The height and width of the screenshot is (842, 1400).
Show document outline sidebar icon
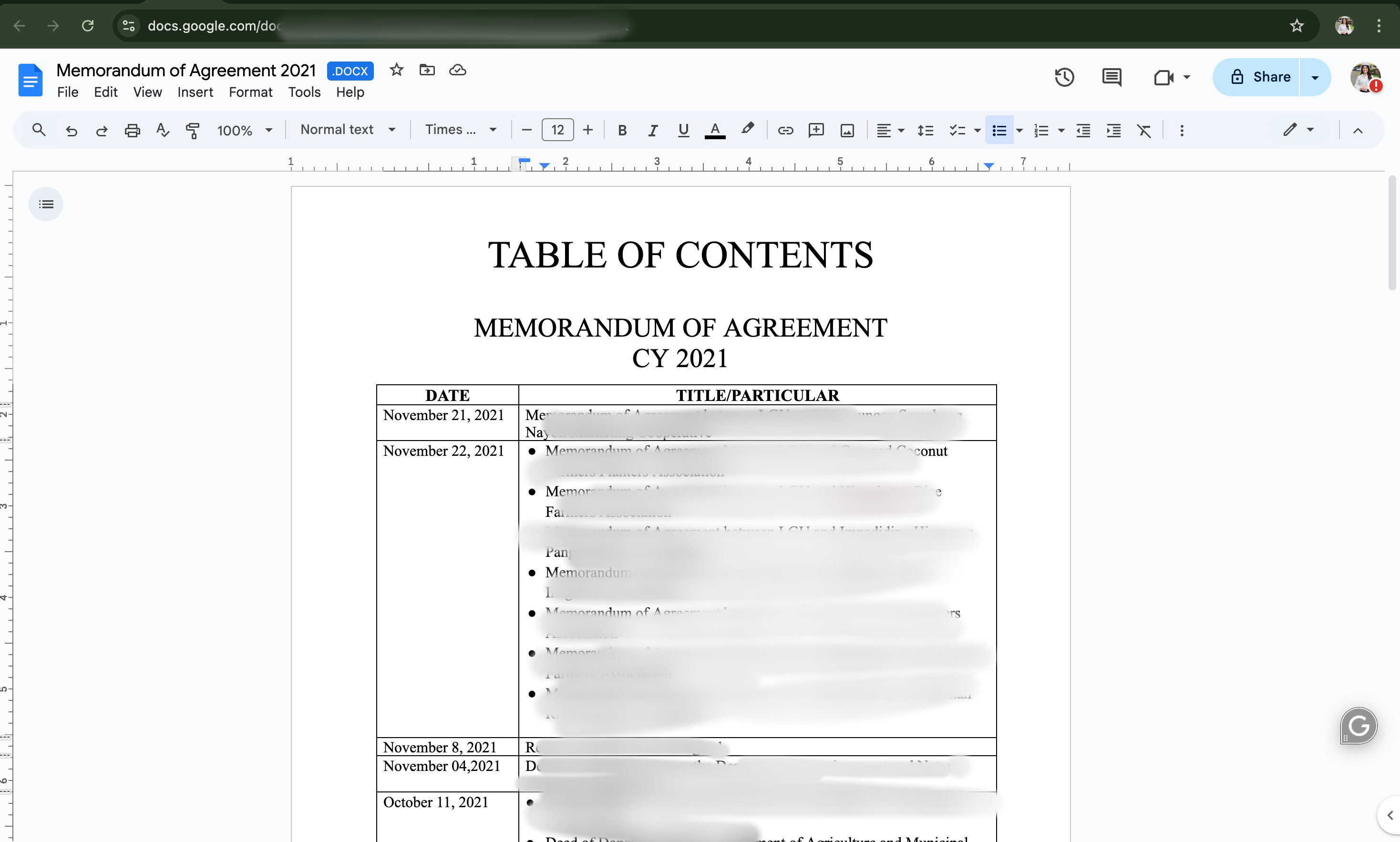46,204
